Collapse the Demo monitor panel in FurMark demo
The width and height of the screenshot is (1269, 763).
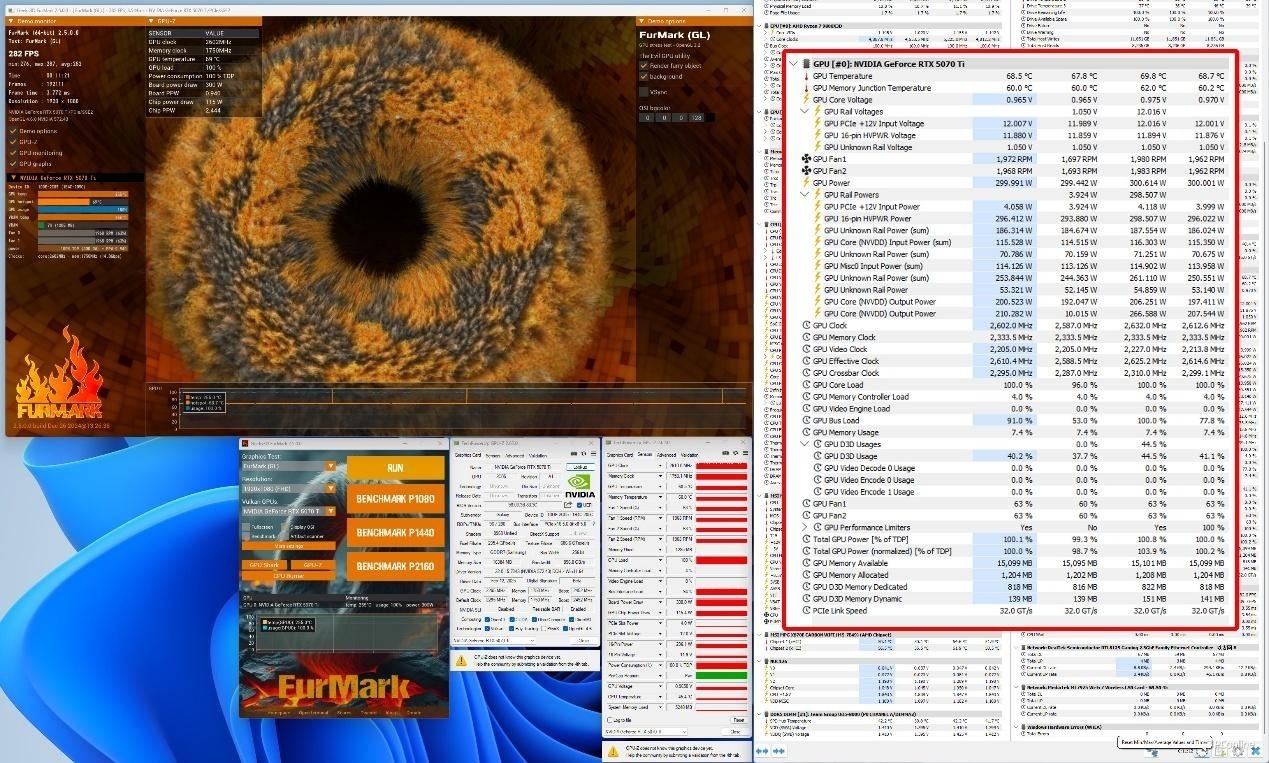[11, 21]
